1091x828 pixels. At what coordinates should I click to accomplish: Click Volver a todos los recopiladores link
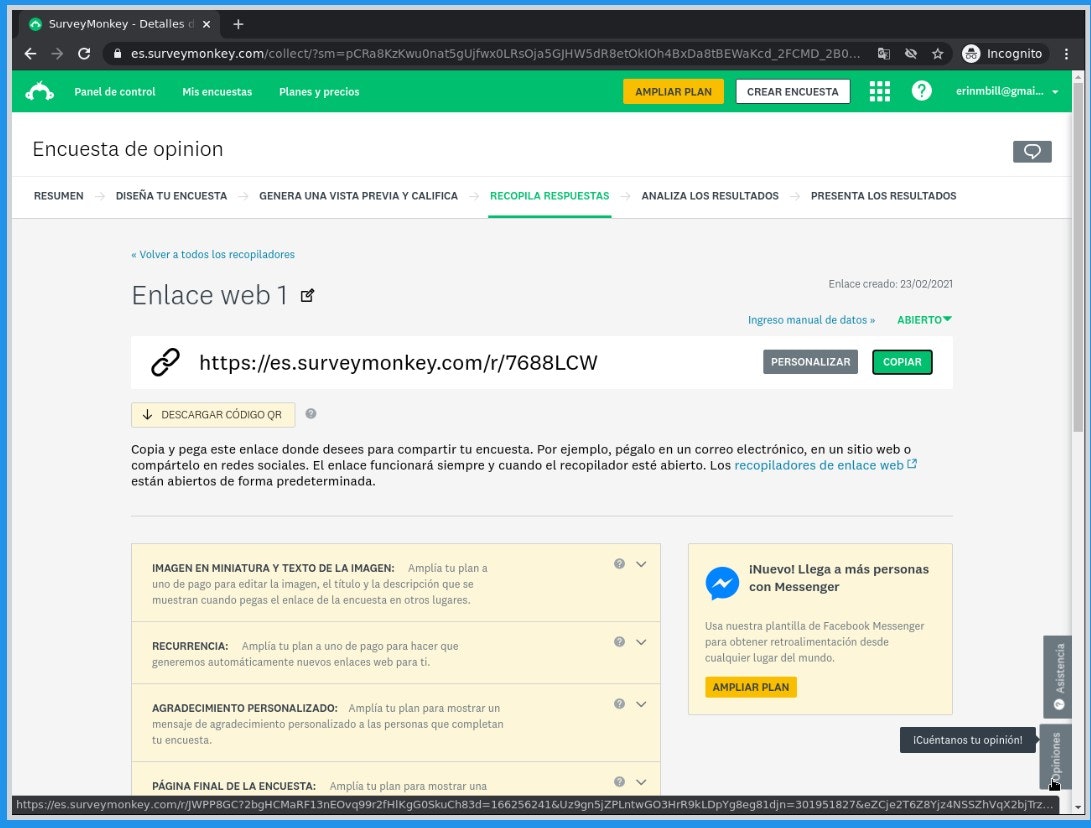coord(213,254)
